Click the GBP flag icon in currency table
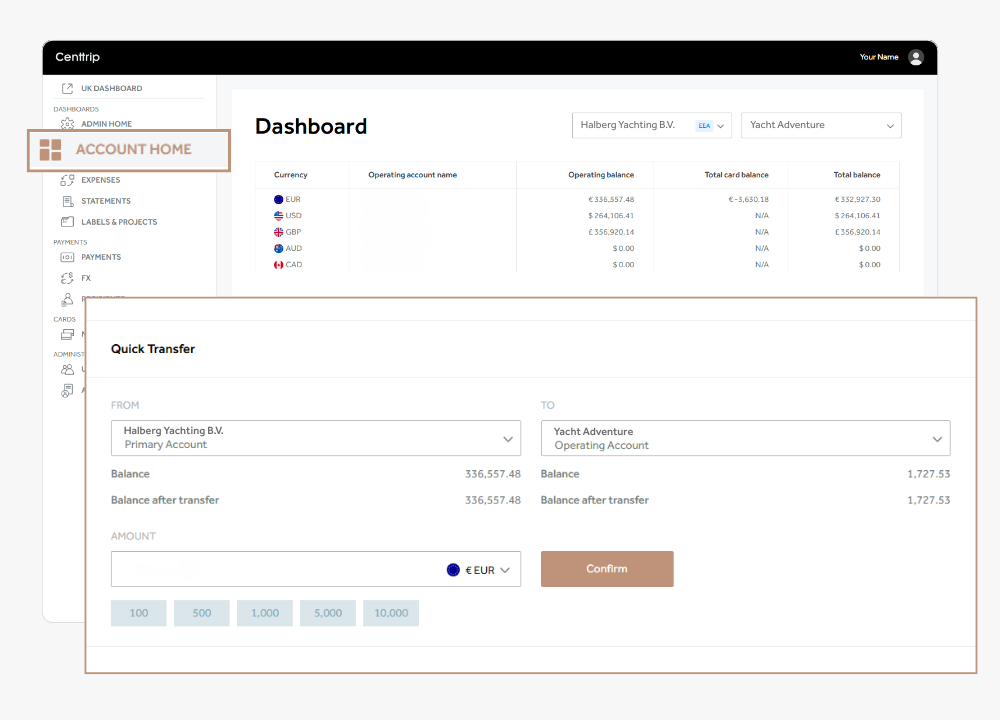This screenshot has height=720, width=1000. [279, 232]
